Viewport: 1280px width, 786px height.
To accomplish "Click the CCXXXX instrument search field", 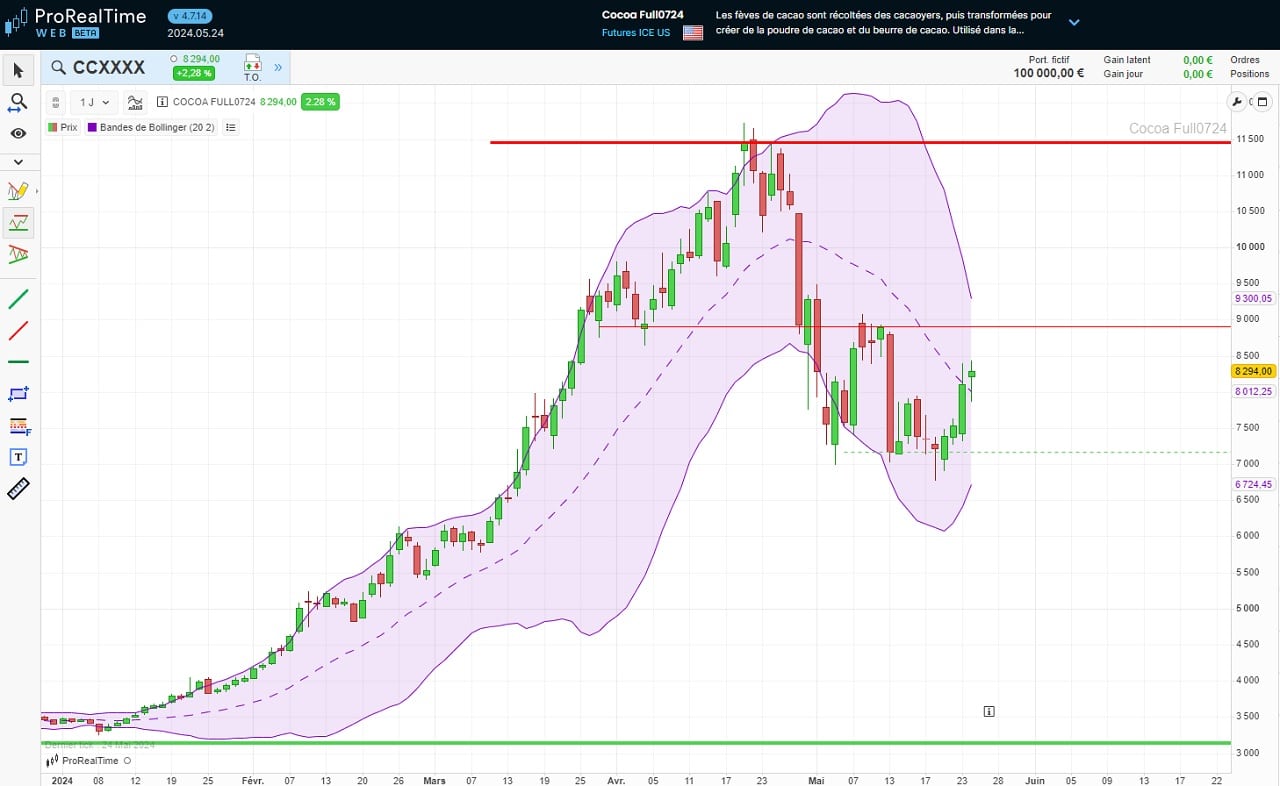I will pos(108,67).
